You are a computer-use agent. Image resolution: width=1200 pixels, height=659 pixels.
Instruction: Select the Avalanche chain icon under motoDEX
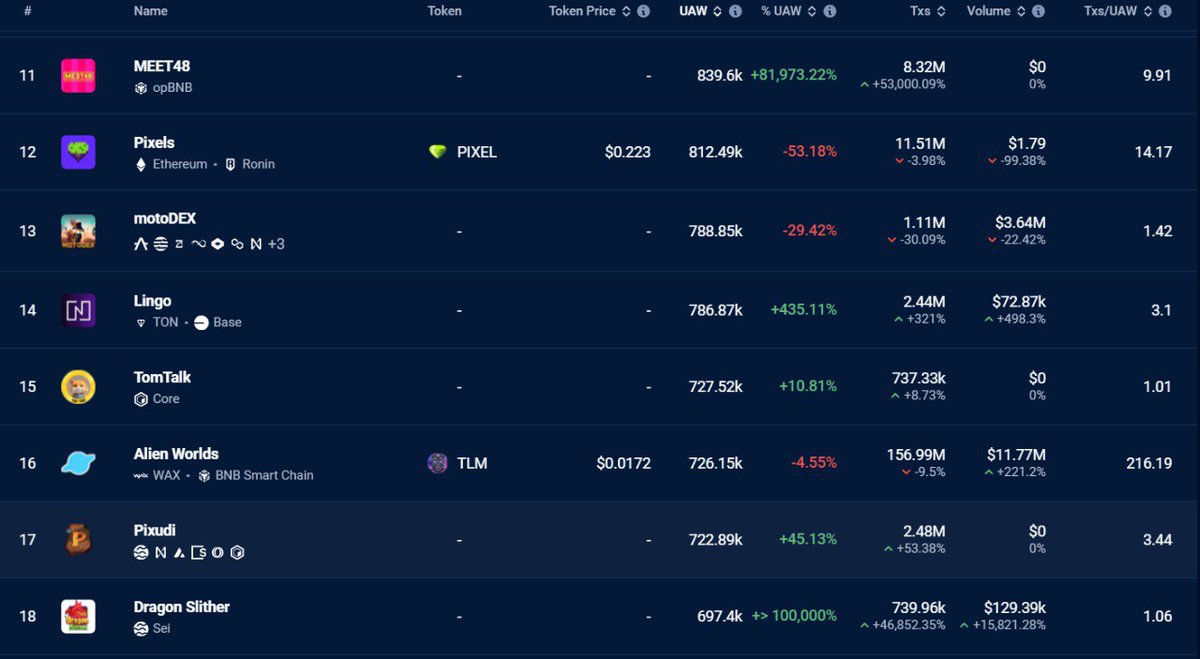141,242
